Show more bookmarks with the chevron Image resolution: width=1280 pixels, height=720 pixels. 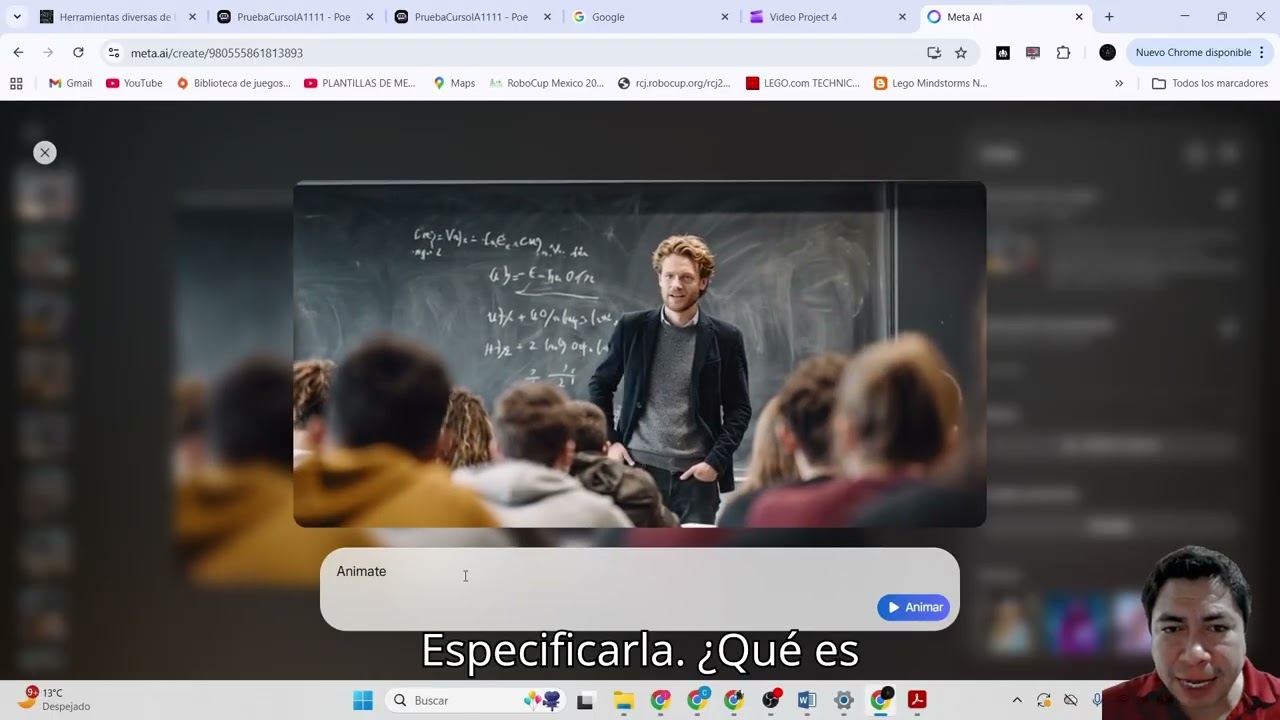point(1119,83)
